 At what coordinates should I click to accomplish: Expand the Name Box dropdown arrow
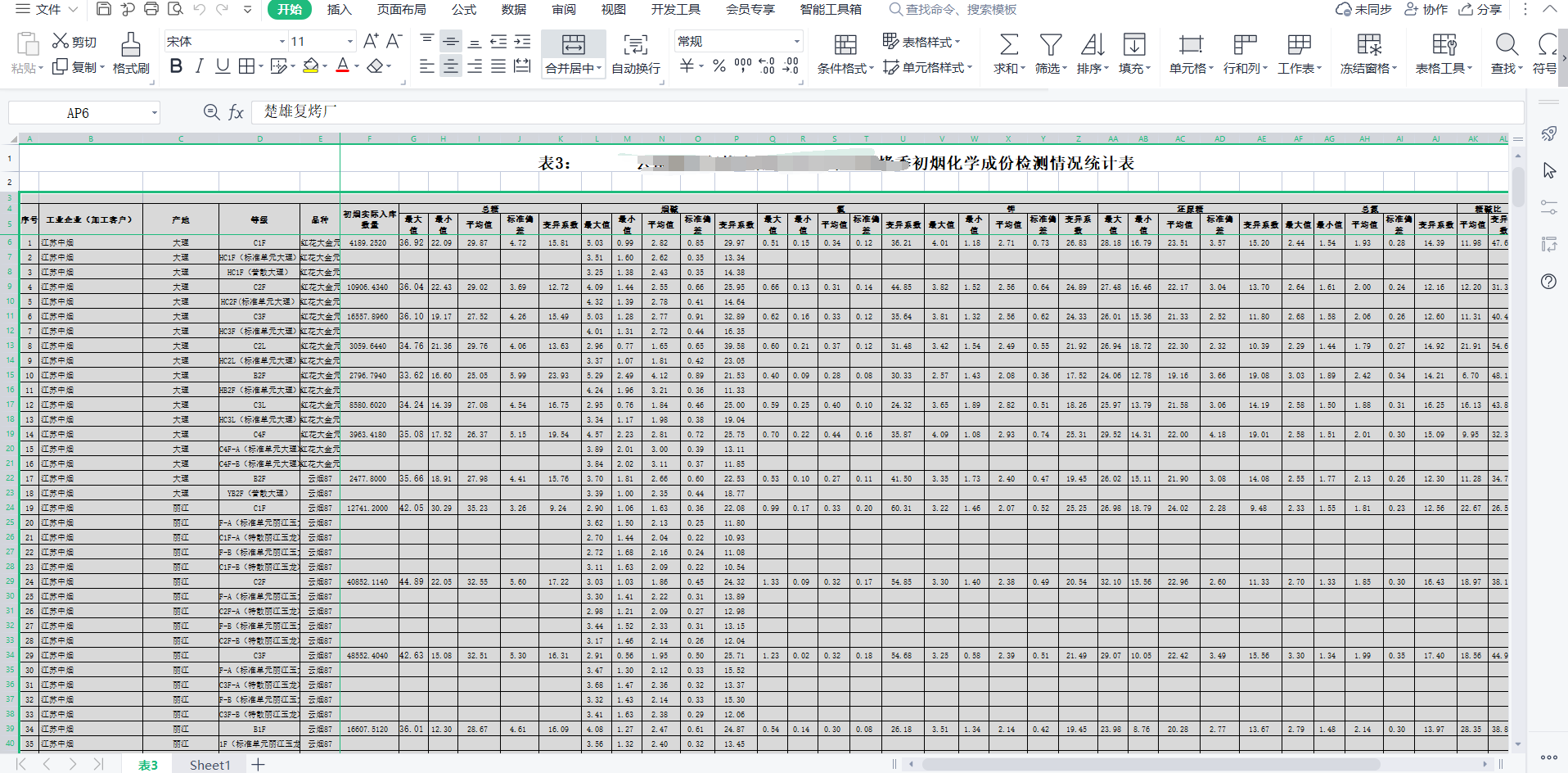tap(154, 112)
